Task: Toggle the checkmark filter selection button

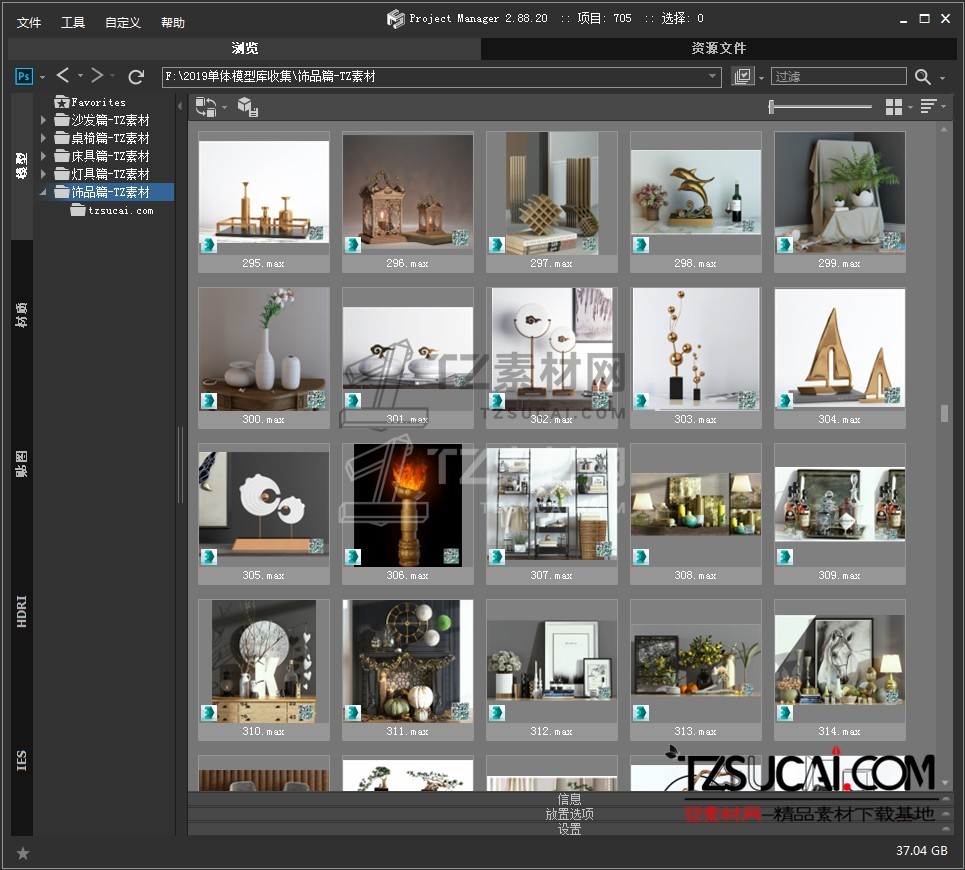Action: (742, 76)
